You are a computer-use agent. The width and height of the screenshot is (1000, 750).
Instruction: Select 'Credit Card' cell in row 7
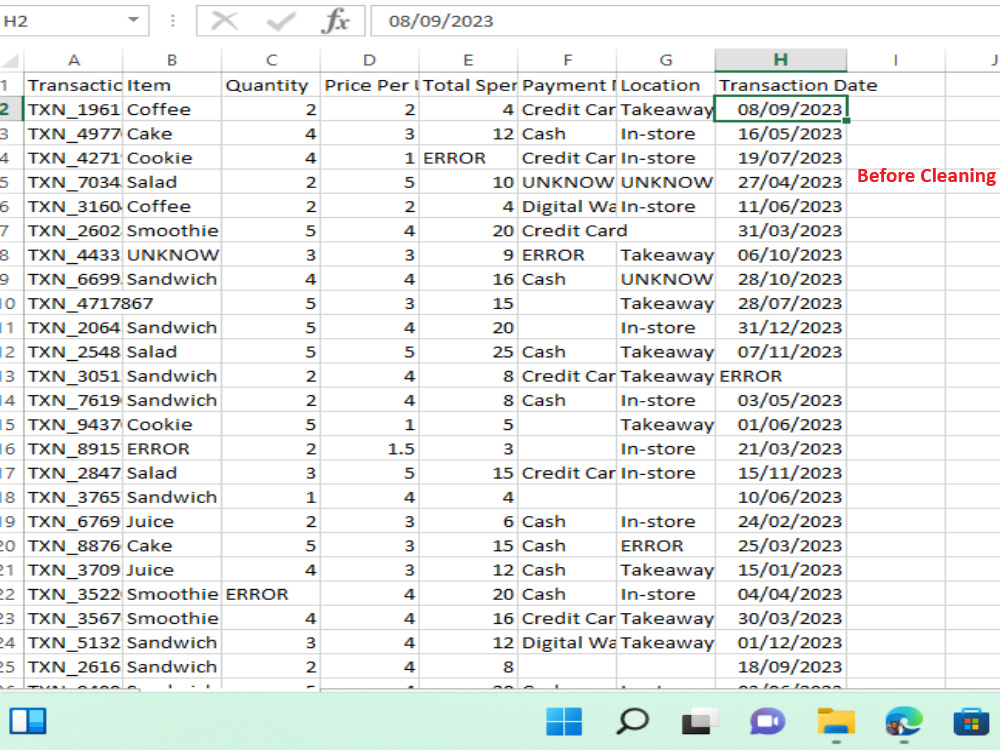(568, 230)
